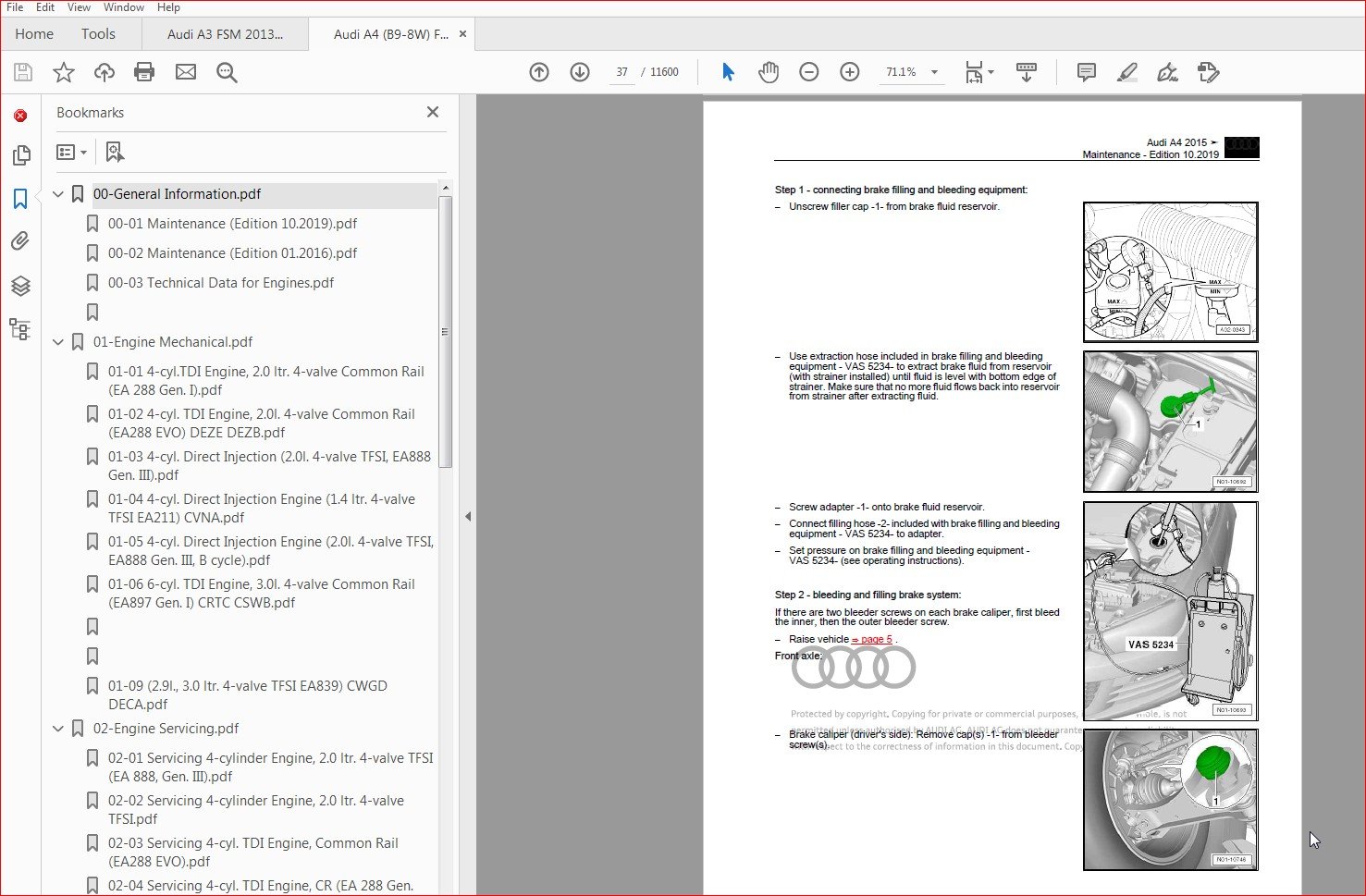Click the brake caliper bleeder cap illustration
Viewport: 1366px width, 896px height.
1171,800
